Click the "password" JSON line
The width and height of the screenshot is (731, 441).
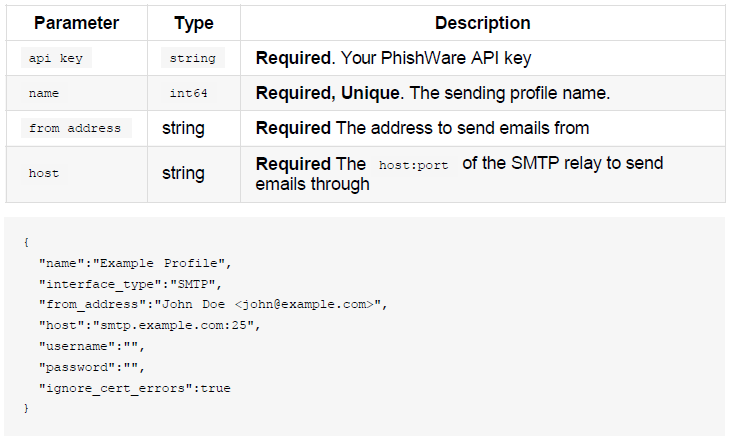[x=92, y=367]
